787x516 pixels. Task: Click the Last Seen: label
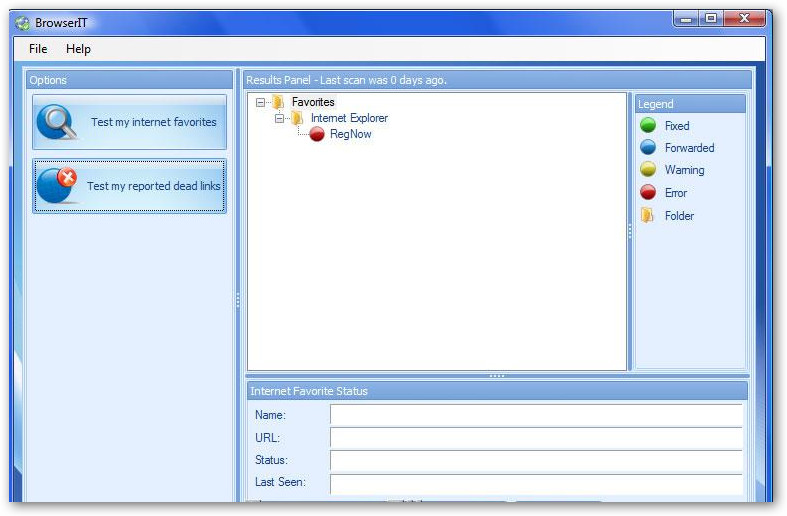click(x=280, y=482)
